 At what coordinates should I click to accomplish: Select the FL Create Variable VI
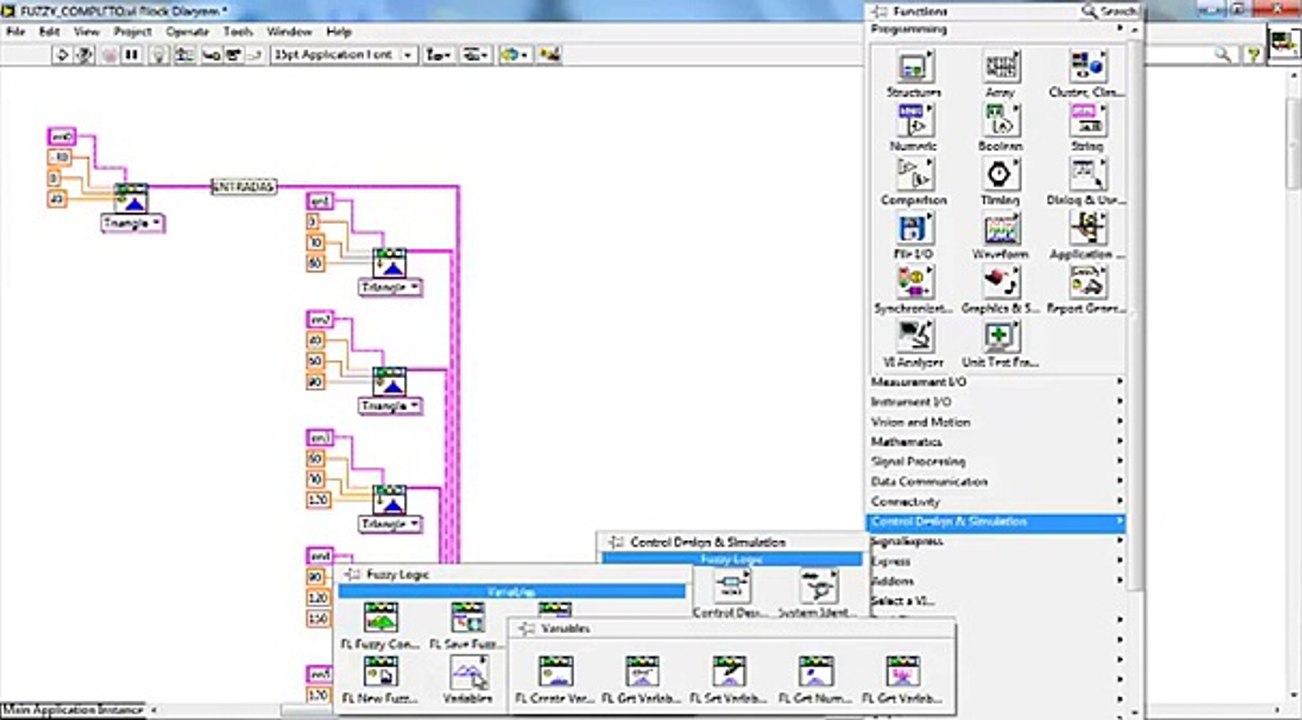click(x=556, y=673)
